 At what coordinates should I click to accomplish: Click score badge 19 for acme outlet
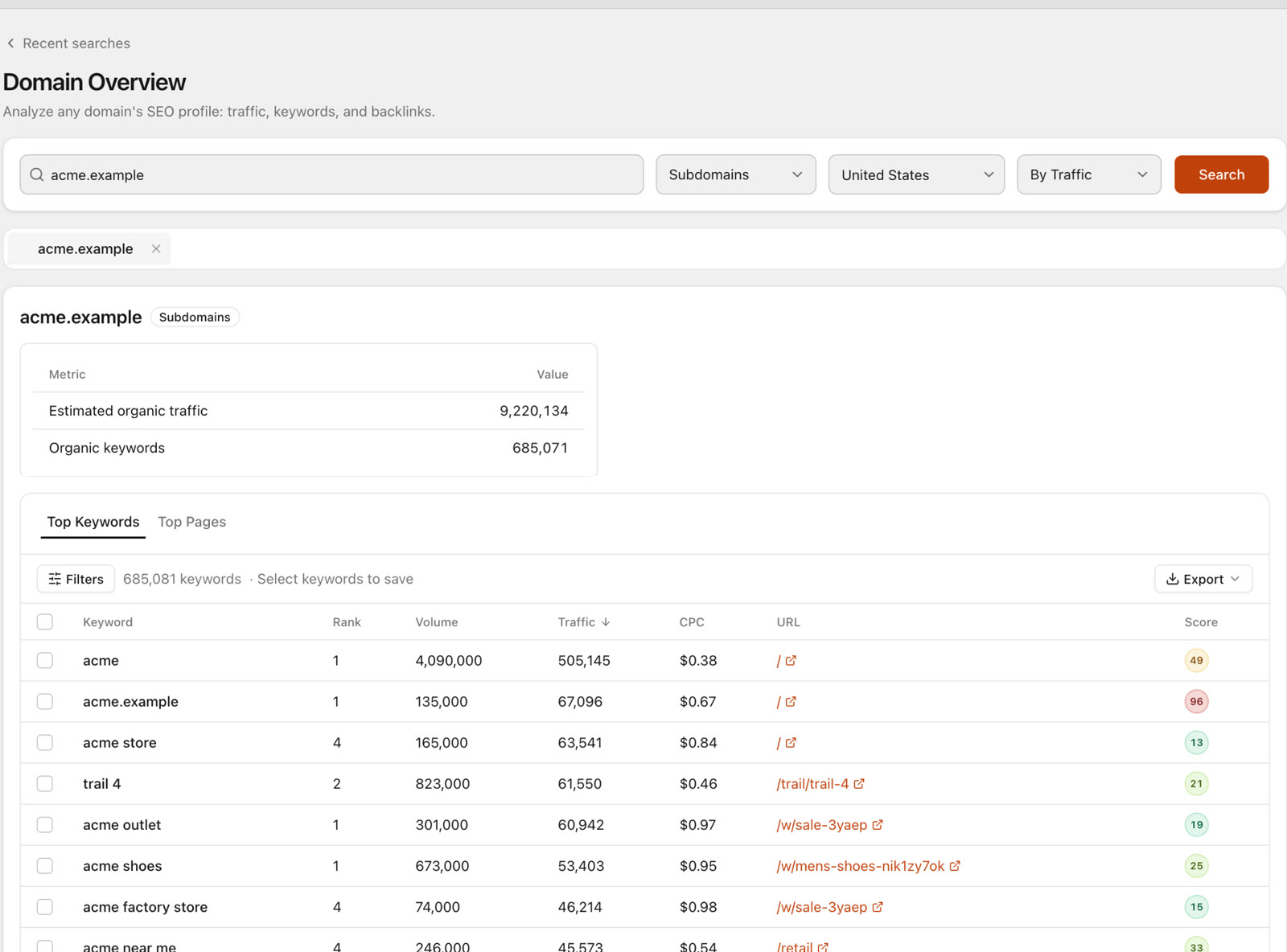(x=1197, y=824)
